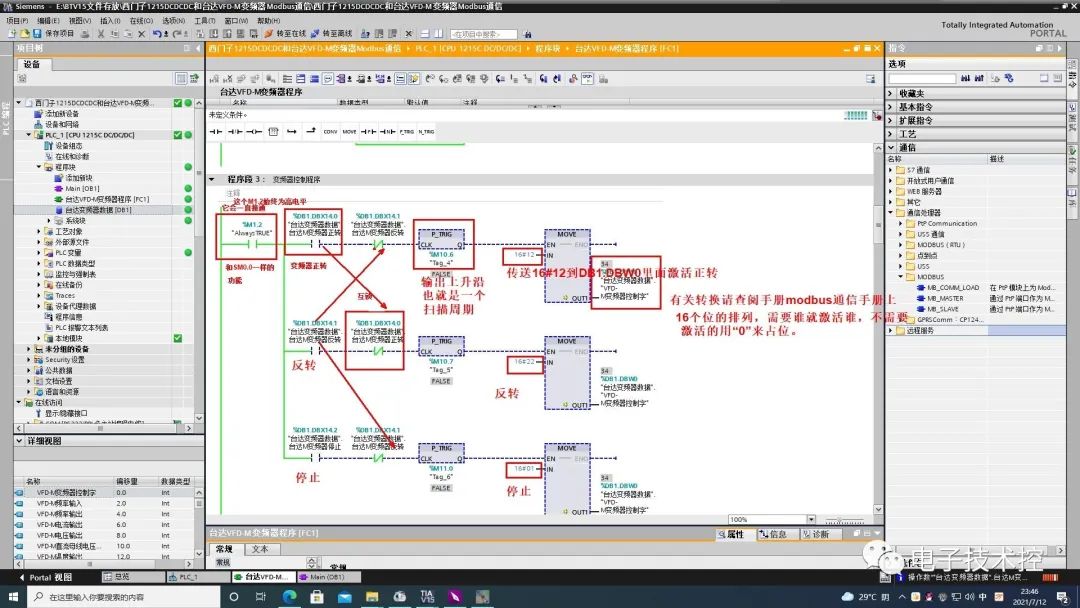Collapse the 详细视图 panel header
The image size is (1080, 608).
click(19, 441)
